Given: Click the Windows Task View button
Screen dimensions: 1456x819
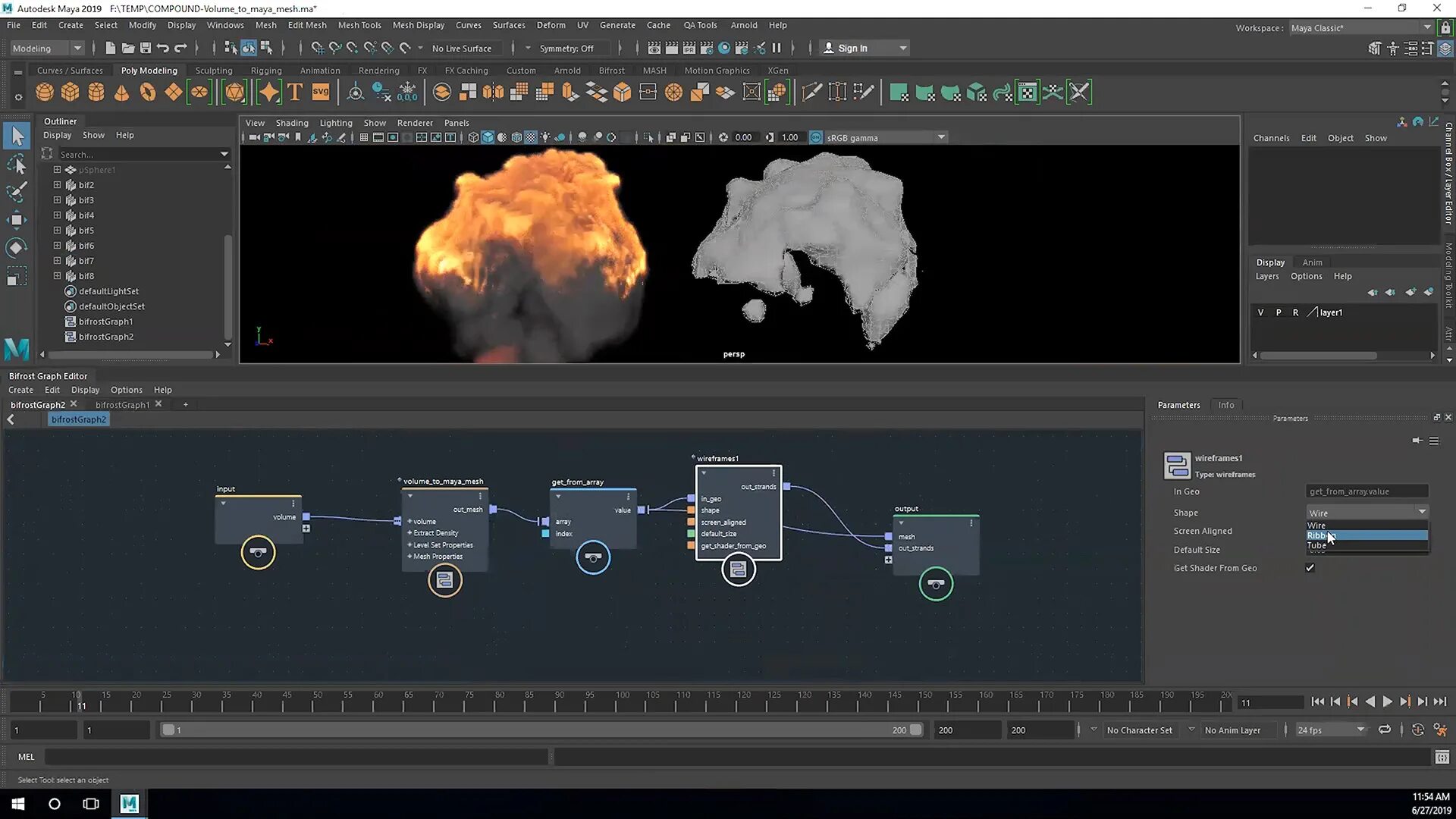Looking at the screenshot, I should [x=91, y=803].
